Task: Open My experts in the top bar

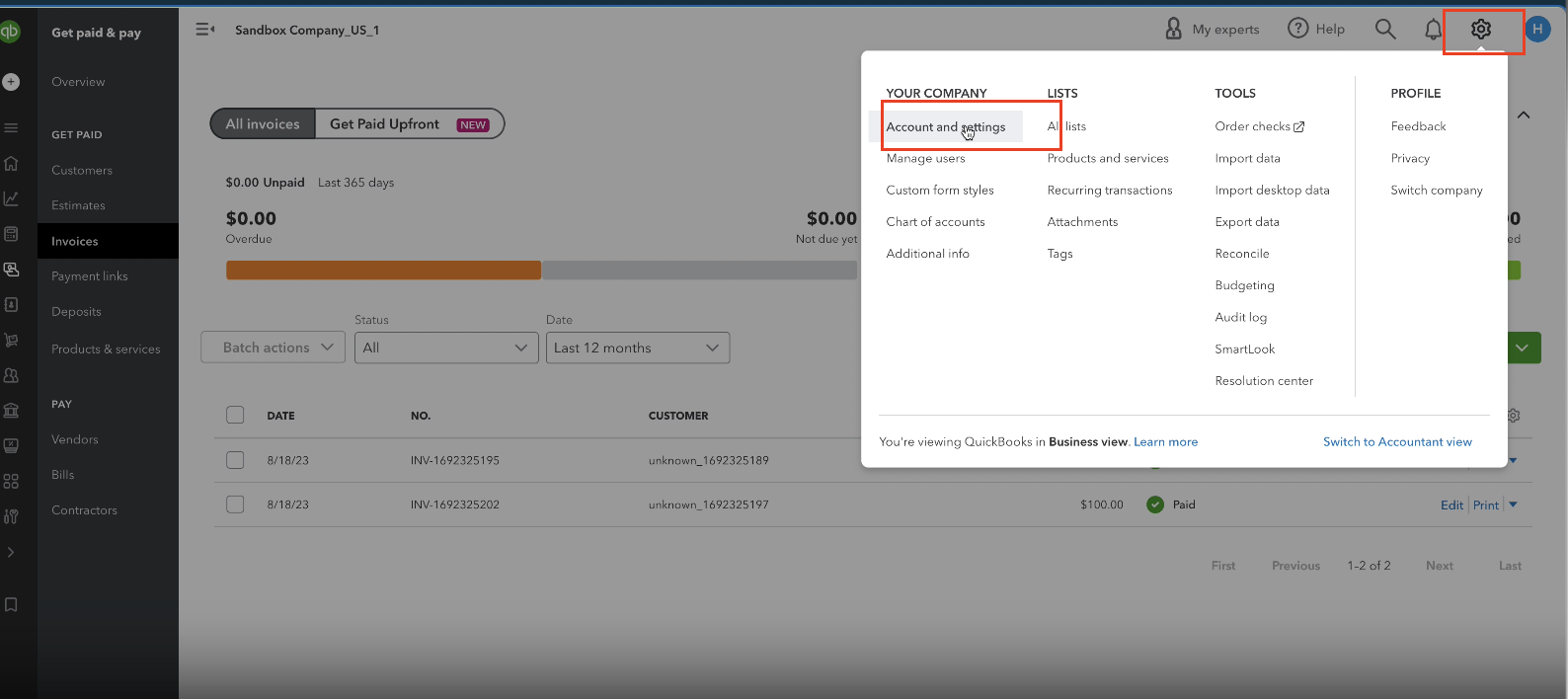Action: 1213,30
